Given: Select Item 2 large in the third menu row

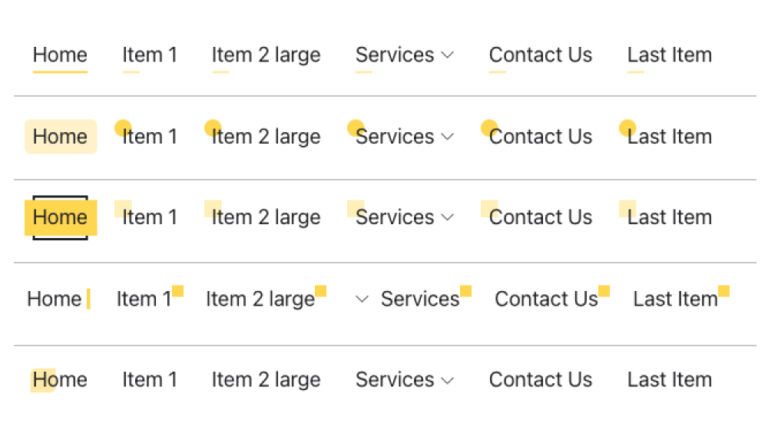Looking at the screenshot, I should tap(266, 217).
